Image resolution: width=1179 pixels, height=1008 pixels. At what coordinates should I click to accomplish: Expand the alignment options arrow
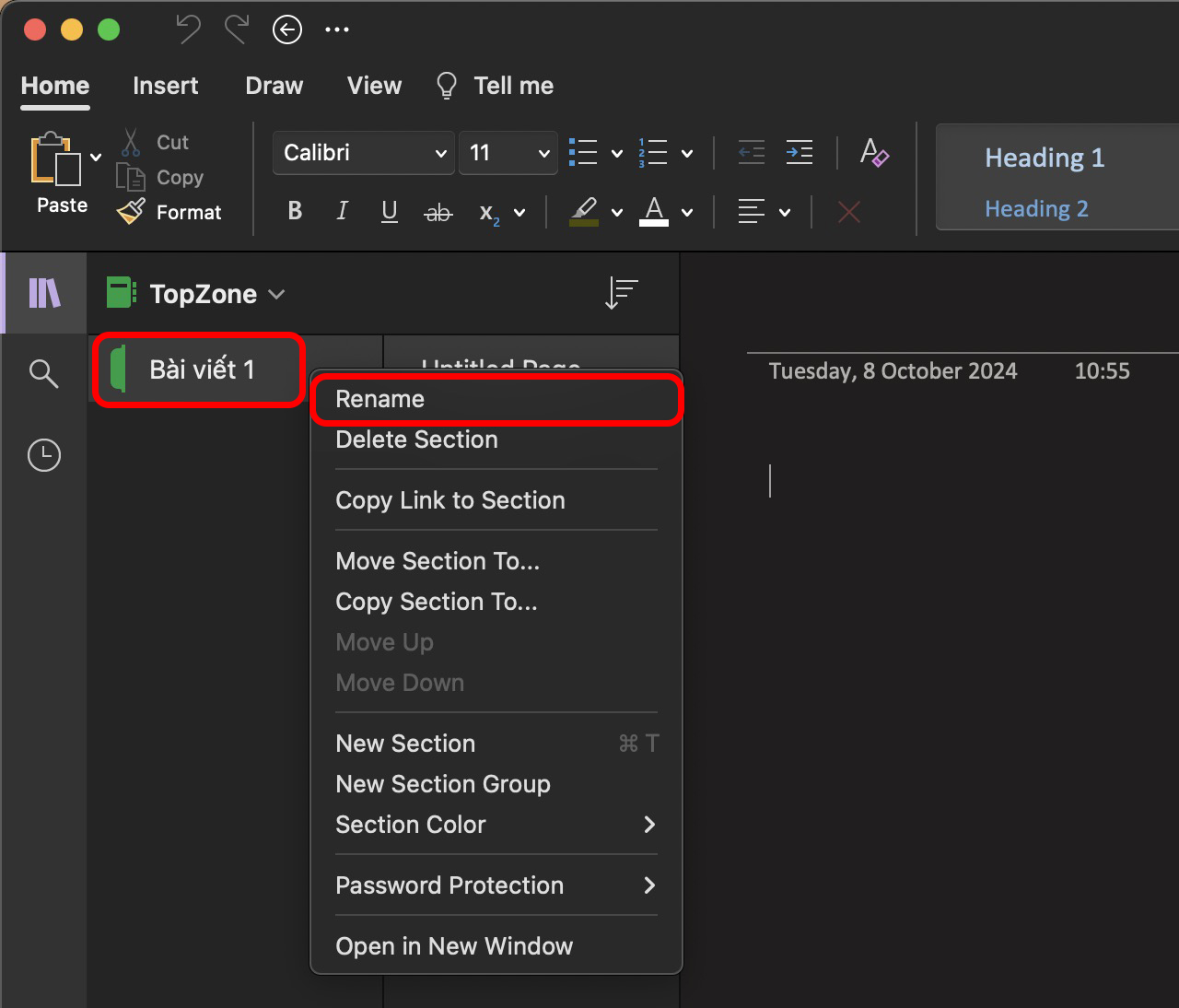[785, 213]
